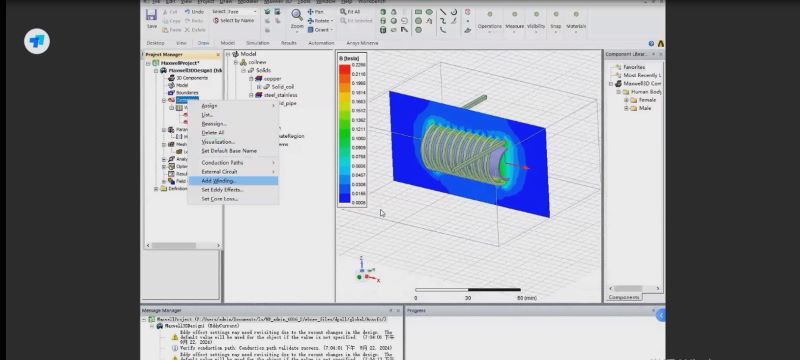Screen dimensions: 800x360
Task: Select the Draw Rectangle tool
Action: 418,12
